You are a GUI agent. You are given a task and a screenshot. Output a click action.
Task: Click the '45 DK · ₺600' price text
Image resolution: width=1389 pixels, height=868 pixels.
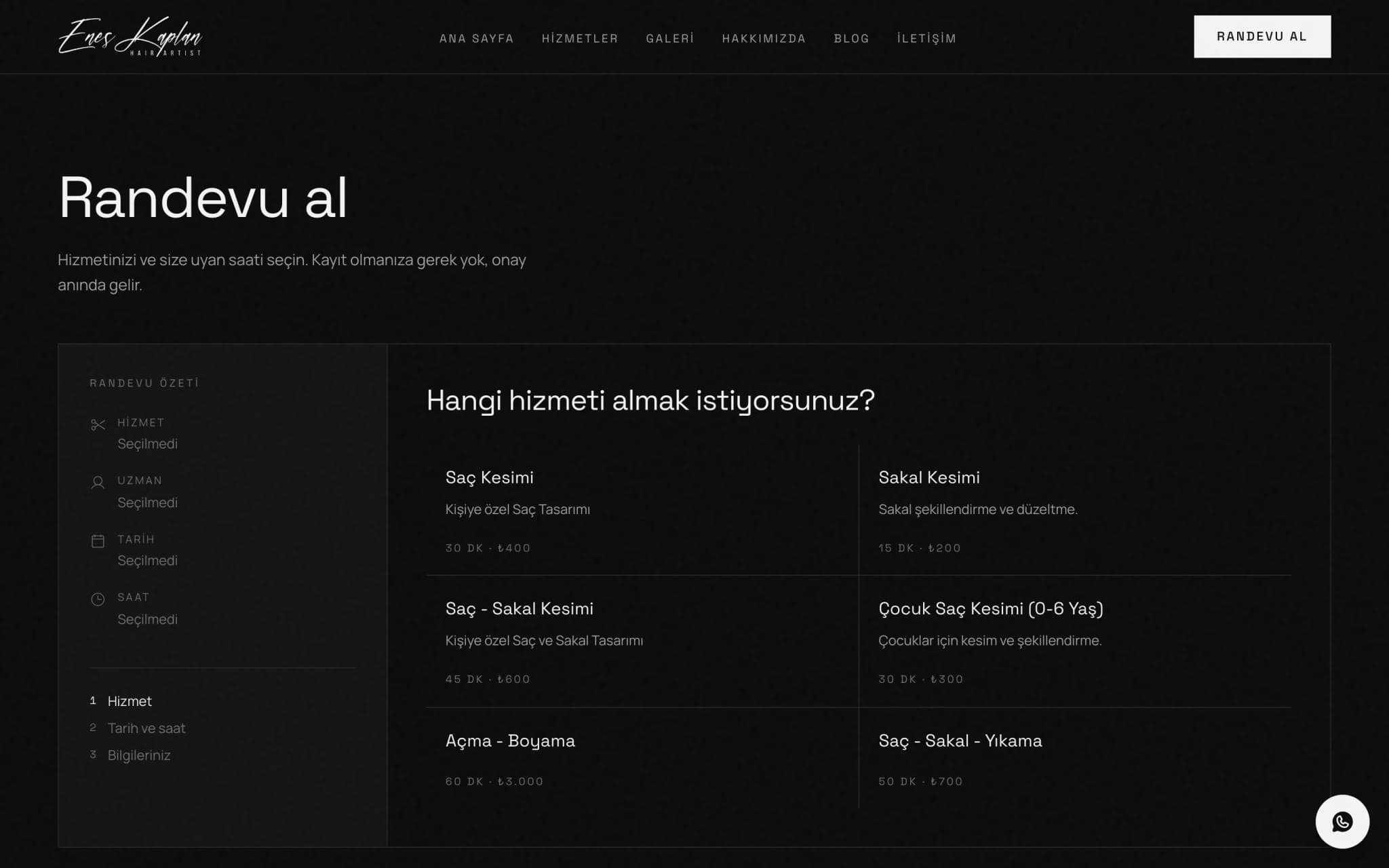coord(488,679)
